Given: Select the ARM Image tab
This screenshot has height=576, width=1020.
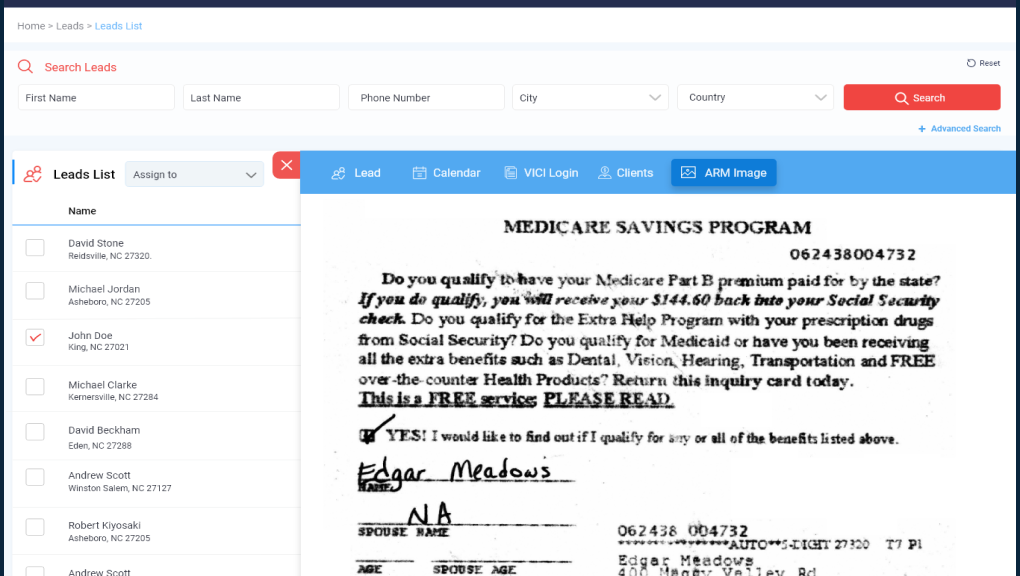Looking at the screenshot, I should coord(723,172).
